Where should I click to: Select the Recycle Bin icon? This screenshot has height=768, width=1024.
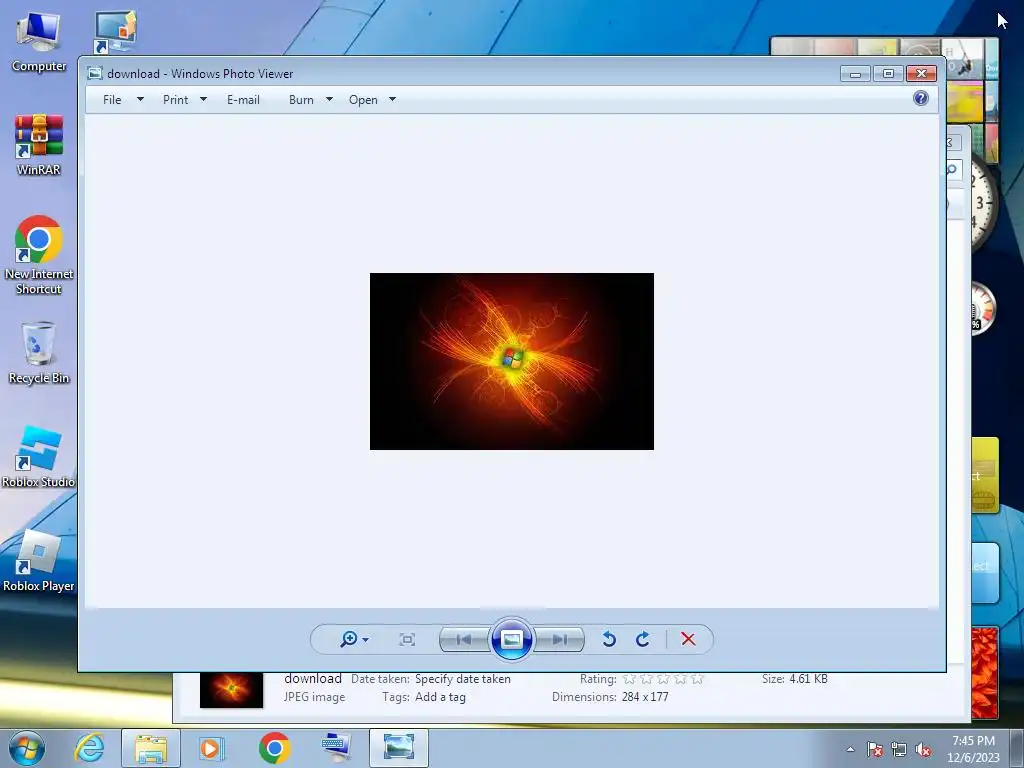point(39,353)
